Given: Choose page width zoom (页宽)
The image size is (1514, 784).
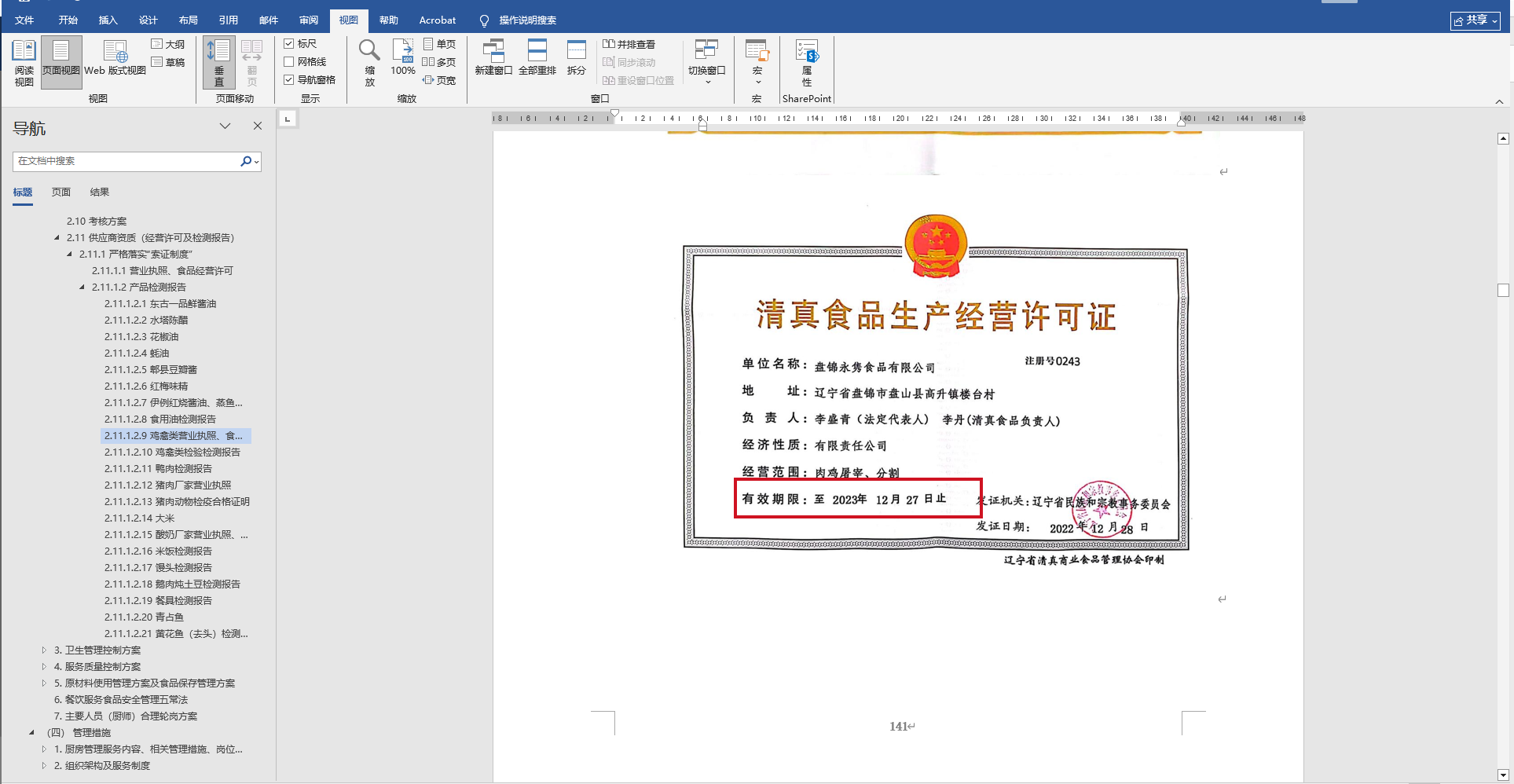Looking at the screenshot, I should 439,80.
